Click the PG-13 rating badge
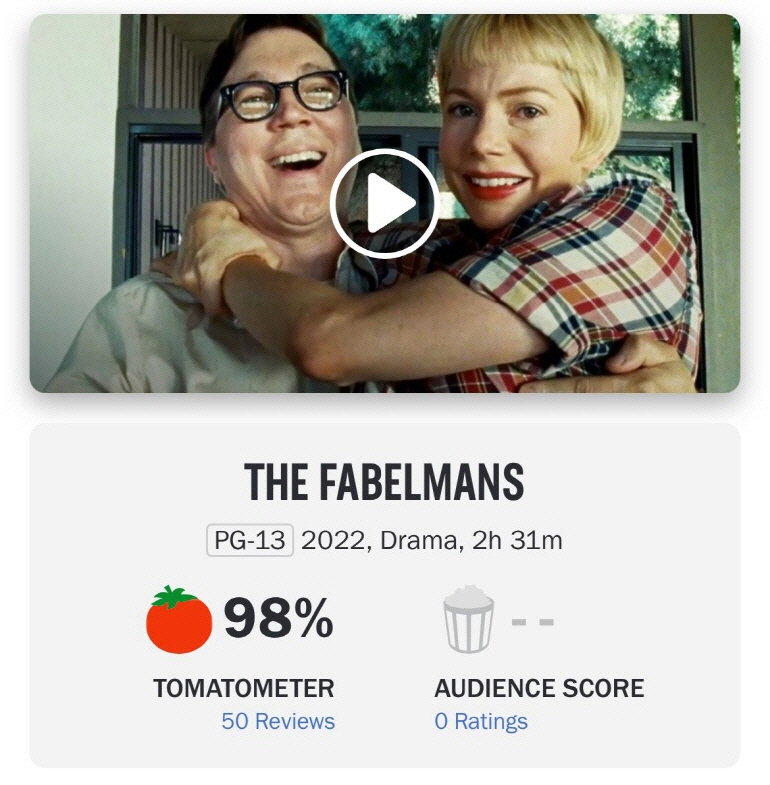 pos(250,540)
